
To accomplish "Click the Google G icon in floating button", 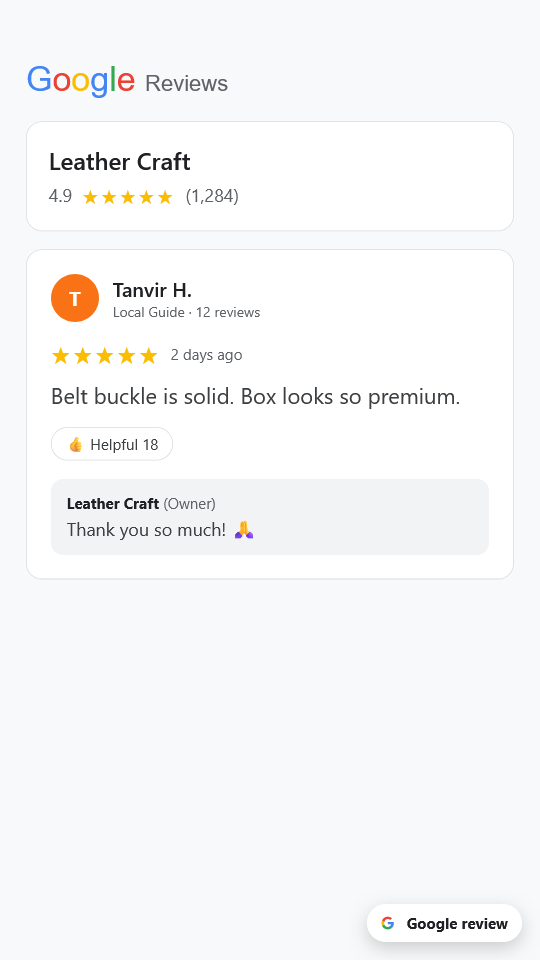I will 388,923.
